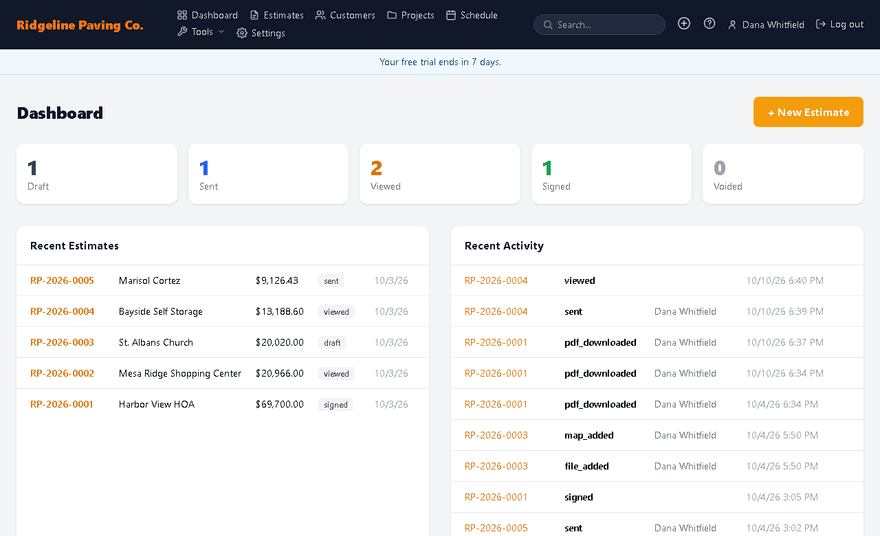Click the log out arrow icon

[x=821, y=24]
